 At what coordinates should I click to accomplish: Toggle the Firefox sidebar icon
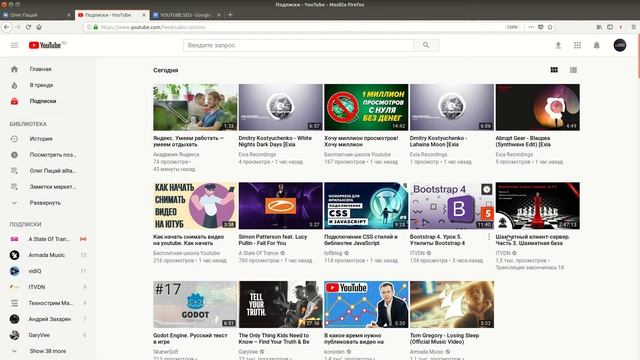[x=610, y=27]
